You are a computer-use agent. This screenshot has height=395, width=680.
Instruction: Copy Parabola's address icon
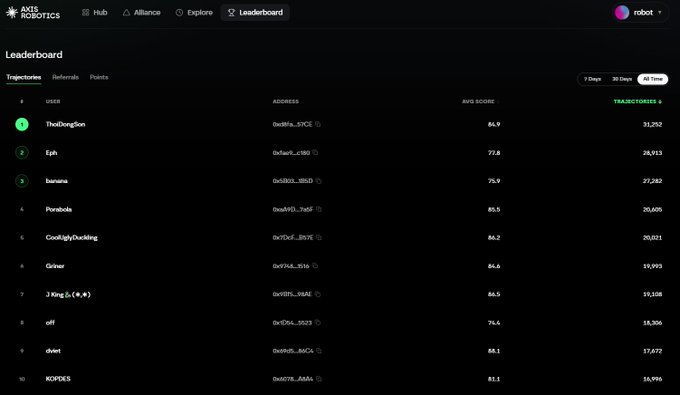(x=319, y=209)
